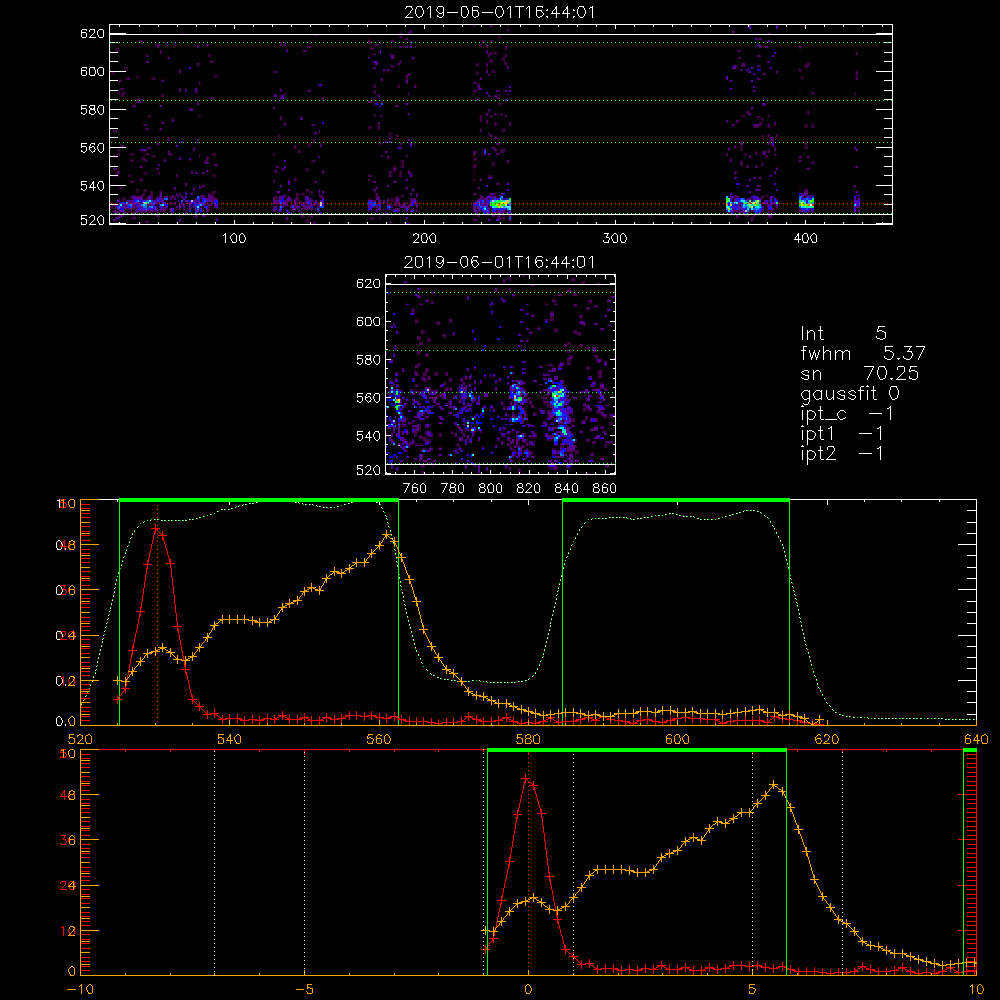Select the "Int 5" readout line
The image size is (1000, 1000).
click(843, 333)
